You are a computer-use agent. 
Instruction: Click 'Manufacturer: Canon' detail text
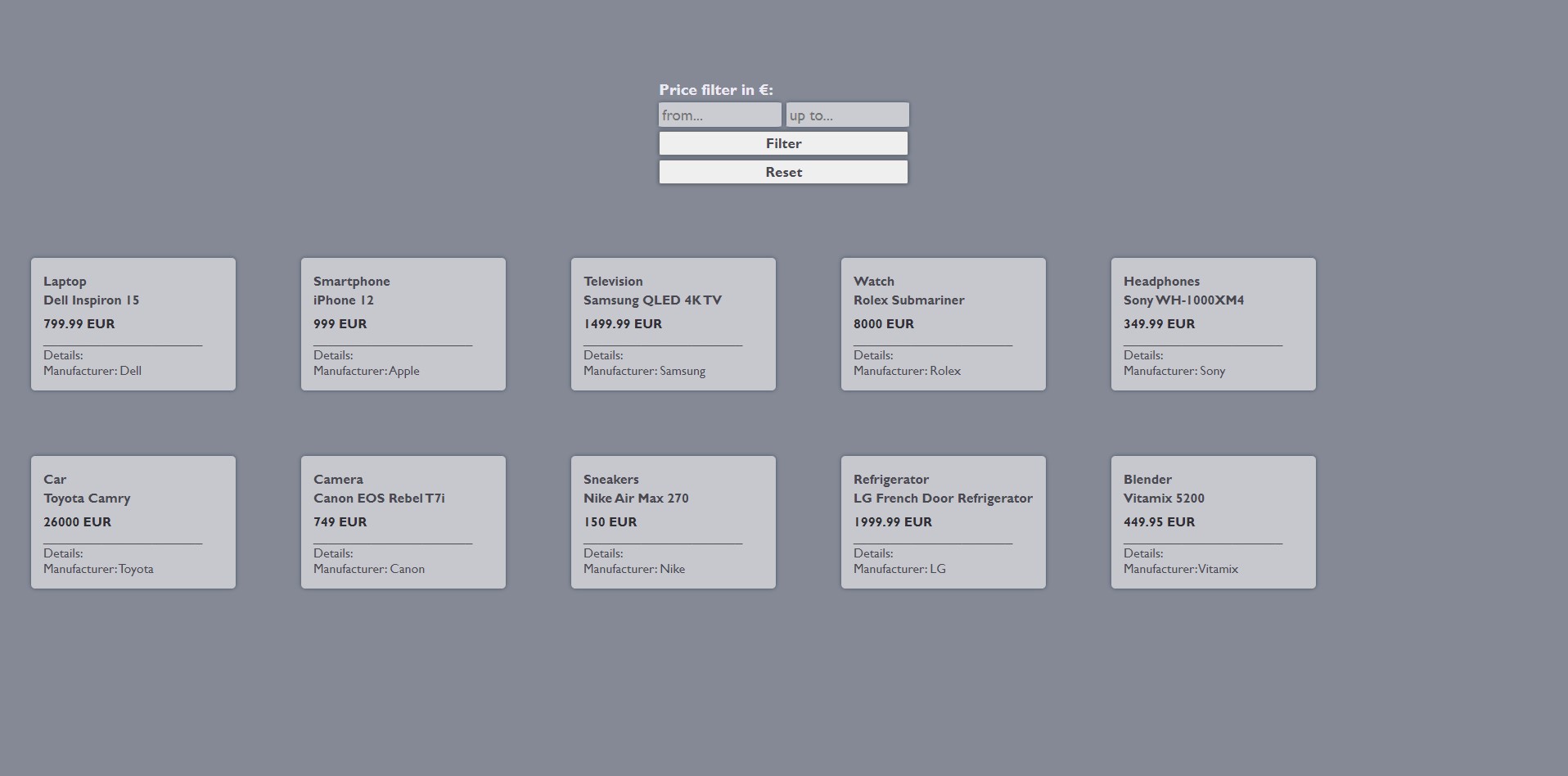pyautogui.click(x=369, y=569)
